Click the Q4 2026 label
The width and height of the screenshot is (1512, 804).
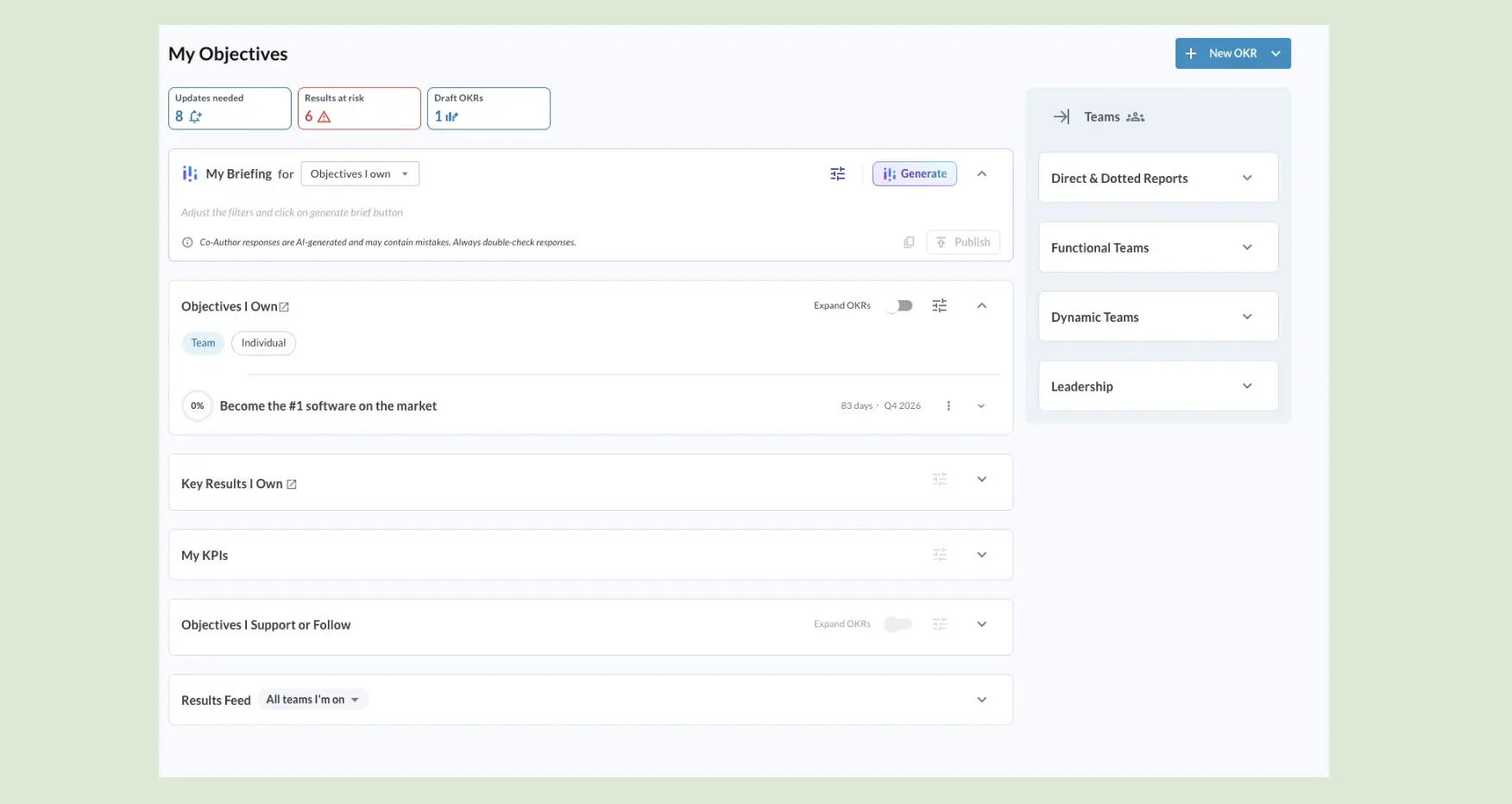[x=903, y=406]
